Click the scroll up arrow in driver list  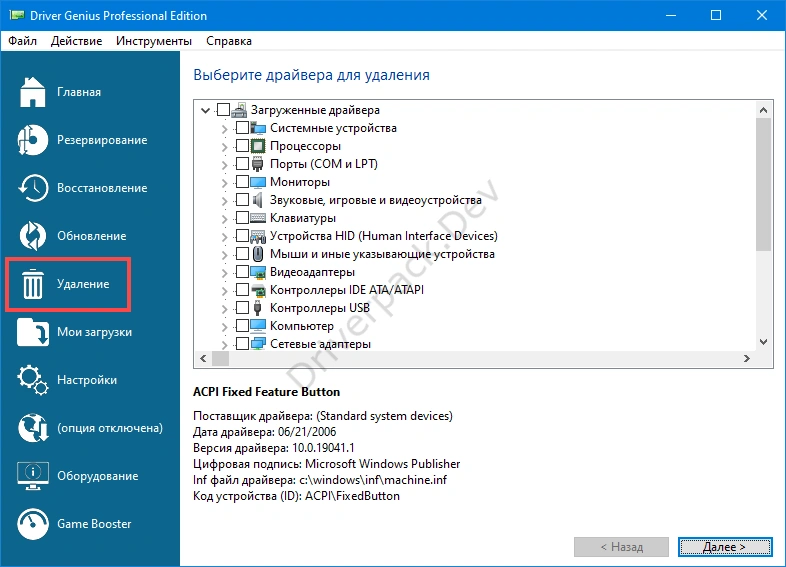click(763, 110)
